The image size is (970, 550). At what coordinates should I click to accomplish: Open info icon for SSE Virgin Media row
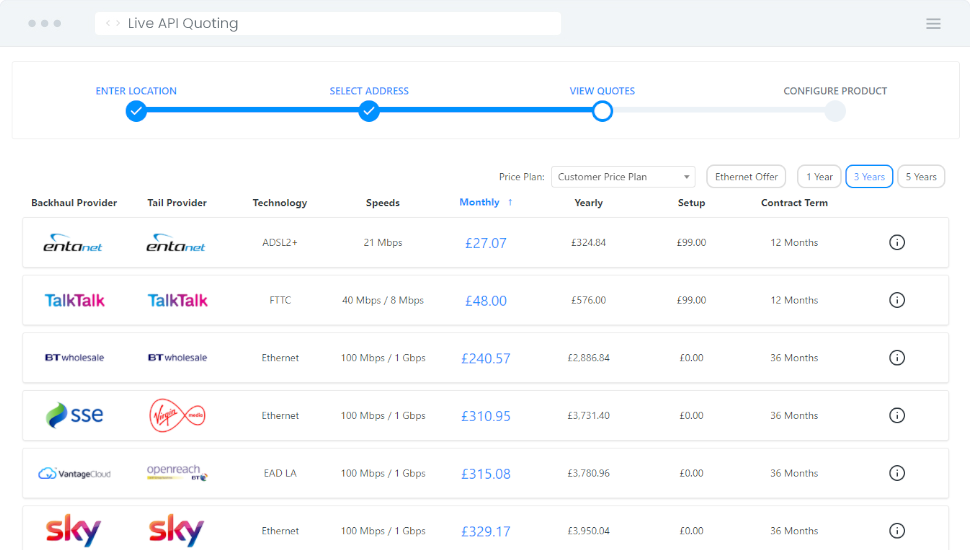point(896,415)
